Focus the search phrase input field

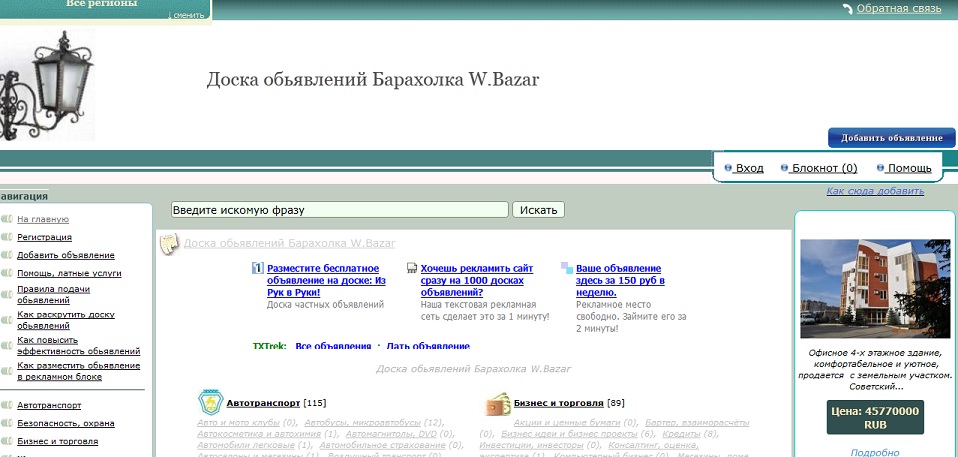[340, 210]
